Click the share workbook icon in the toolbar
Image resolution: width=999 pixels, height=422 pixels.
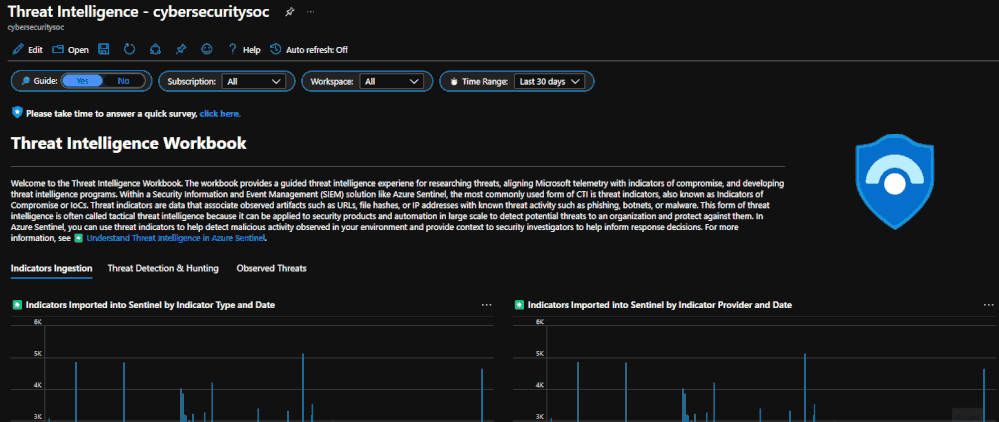[155, 49]
